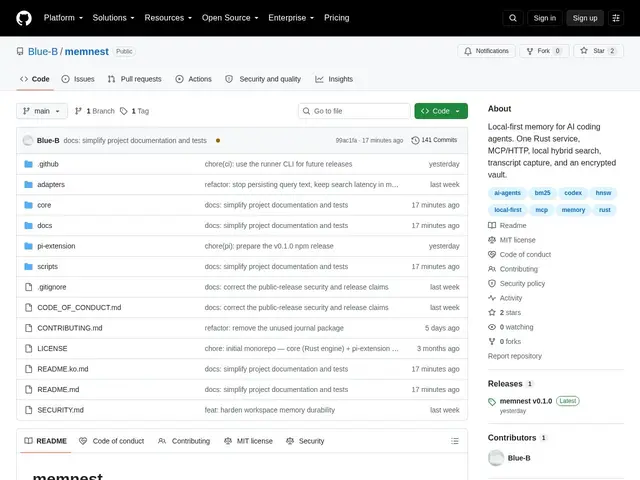This screenshot has height=480, width=640.
Task: Click the bell icon in the Notifications button
Action: pyautogui.click(x=468, y=51)
